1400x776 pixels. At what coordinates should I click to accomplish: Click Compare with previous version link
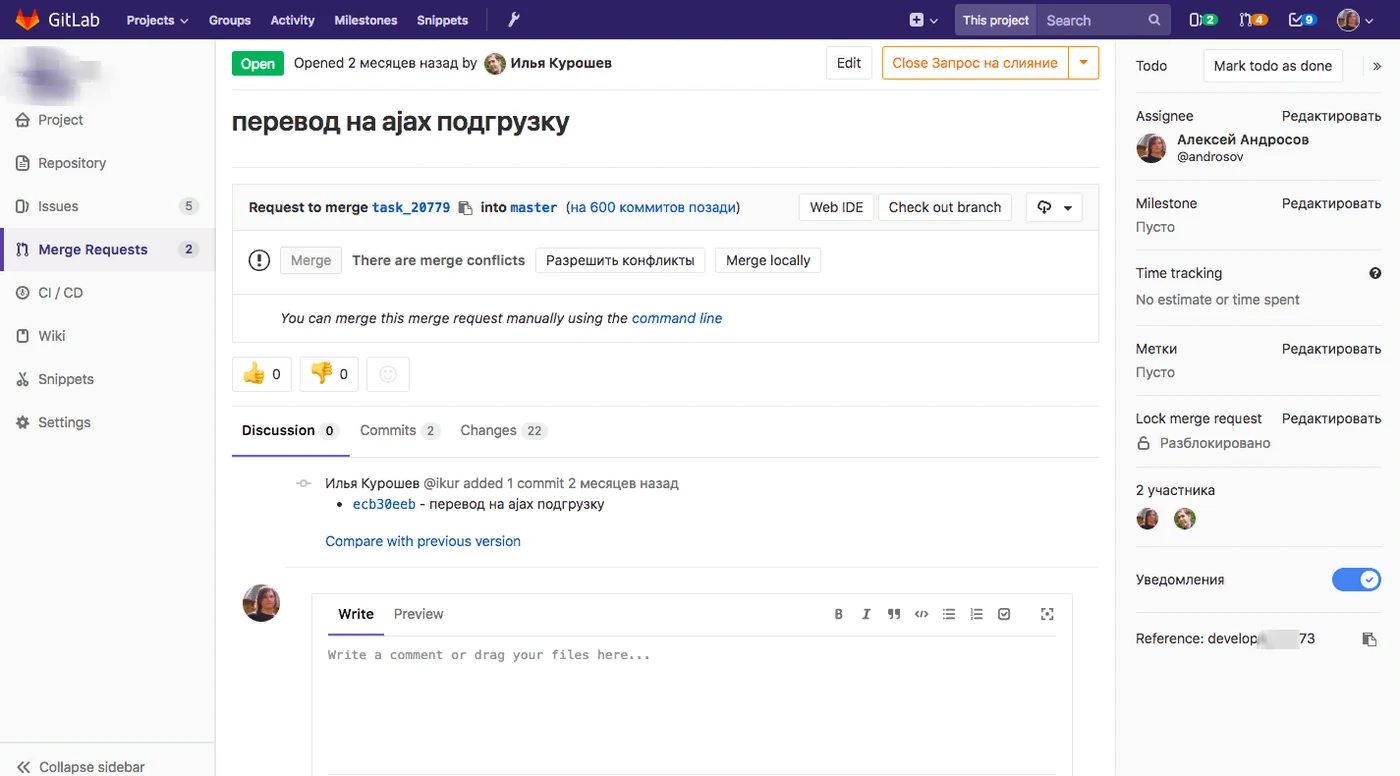pos(423,541)
